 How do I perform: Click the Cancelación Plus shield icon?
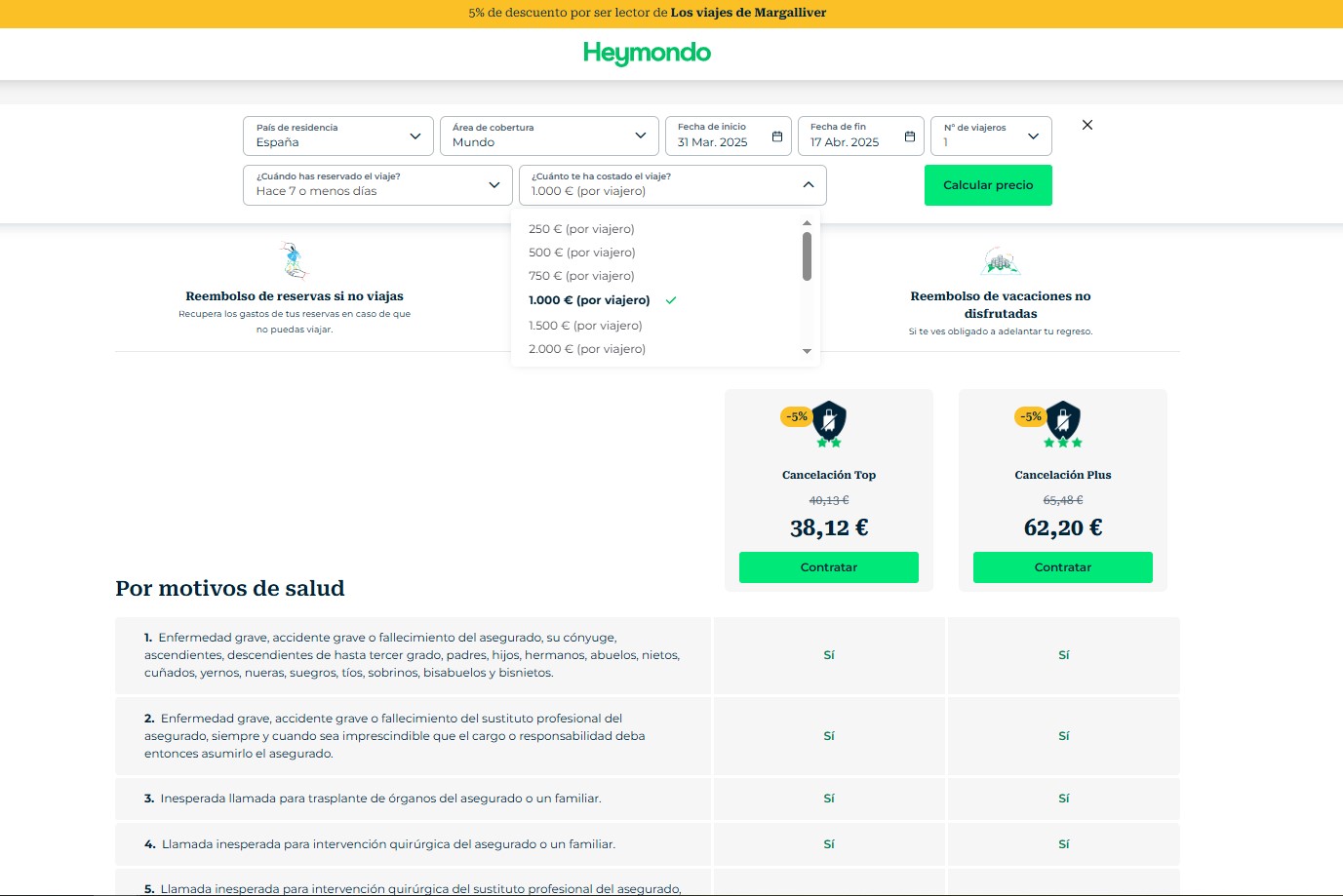1063,421
